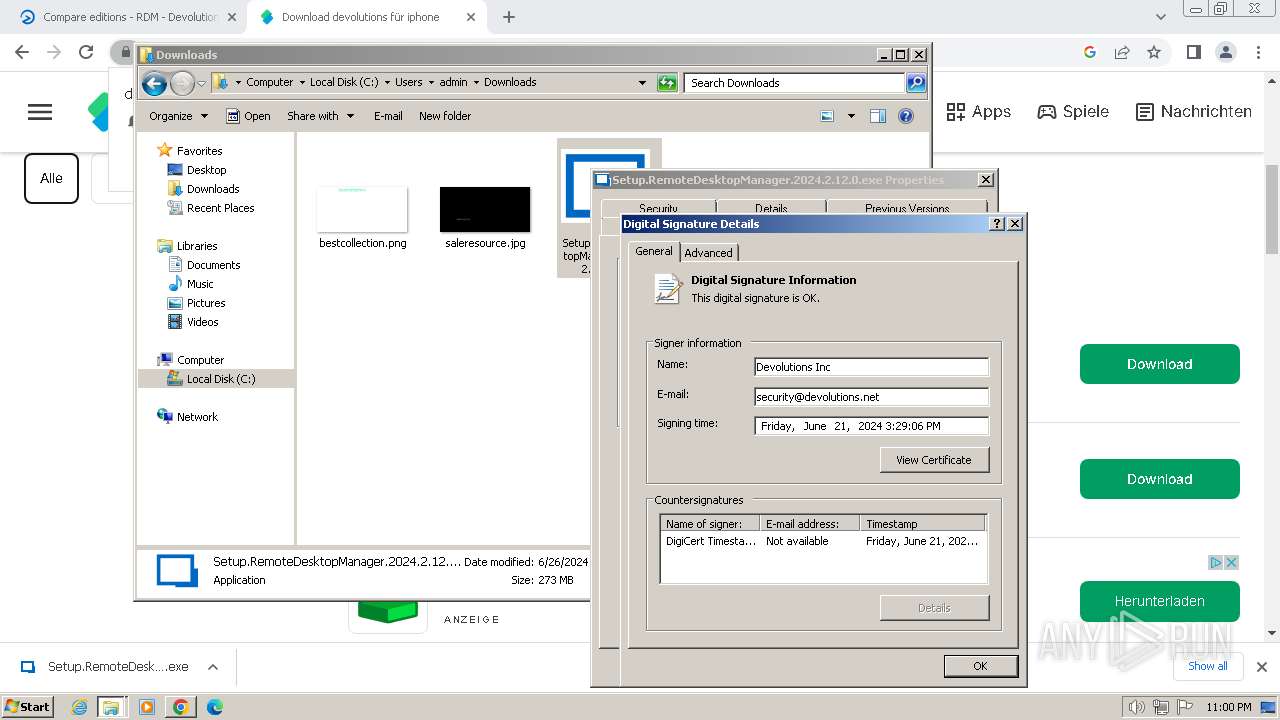Open Music library
Screen dimensions: 1280x720
(200, 284)
